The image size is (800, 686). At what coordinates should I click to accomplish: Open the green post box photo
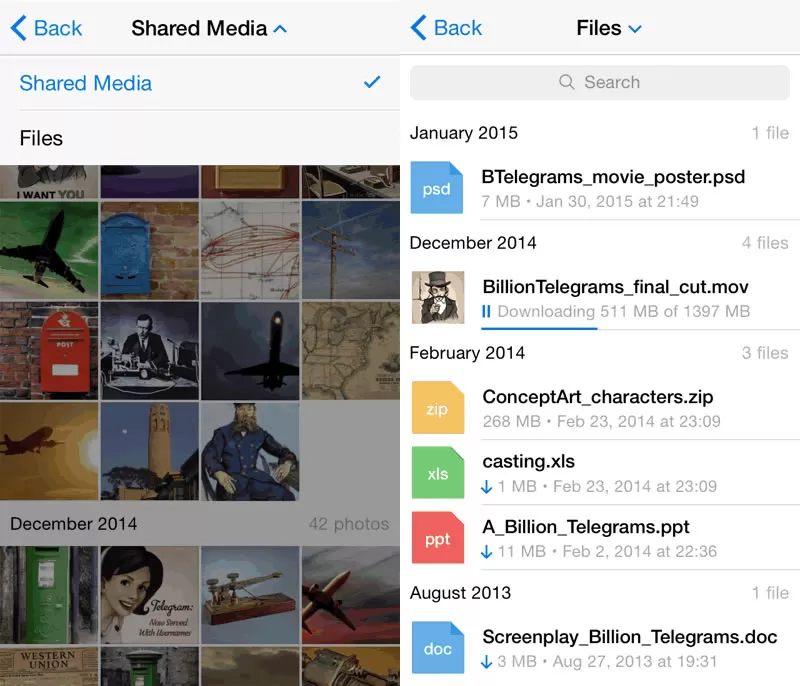tap(49, 595)
